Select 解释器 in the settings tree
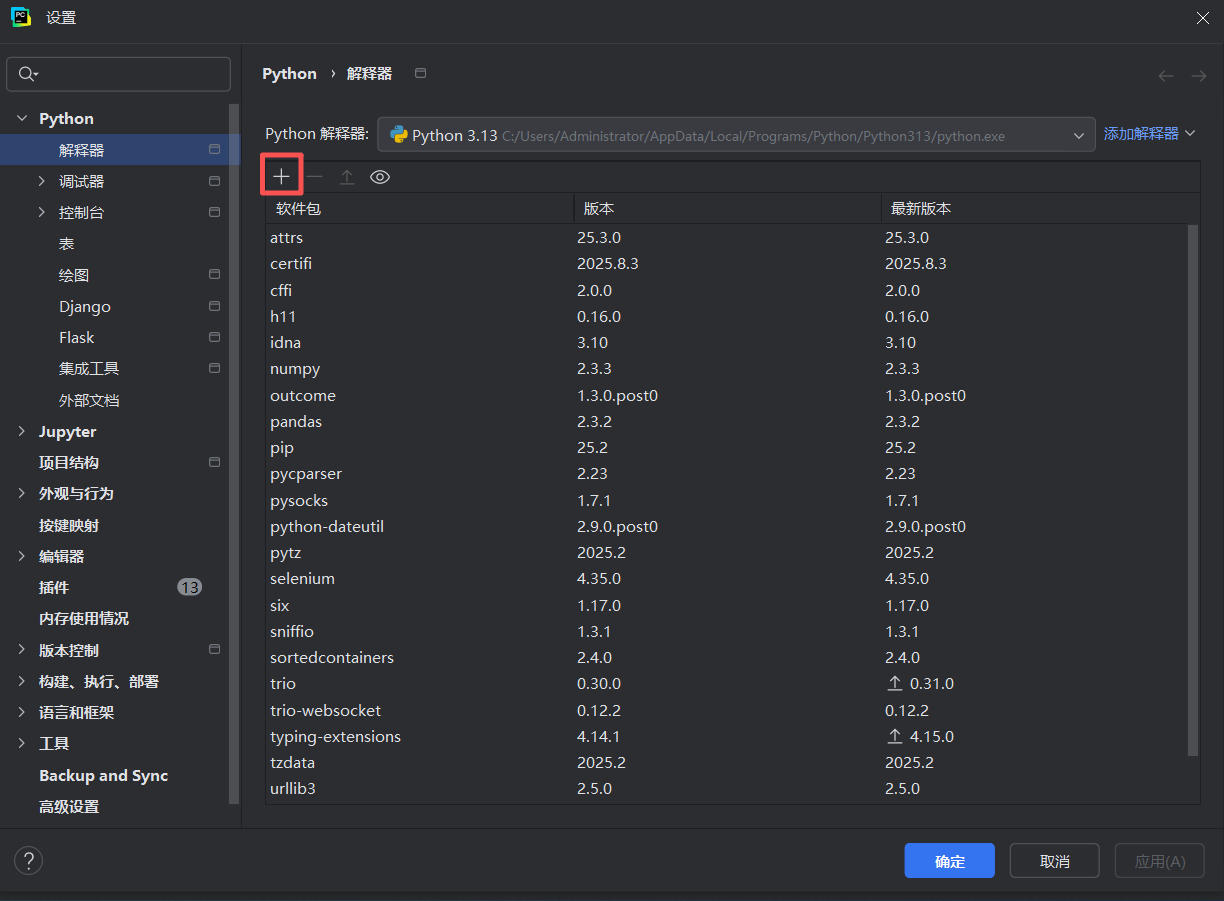 (120, 150)
